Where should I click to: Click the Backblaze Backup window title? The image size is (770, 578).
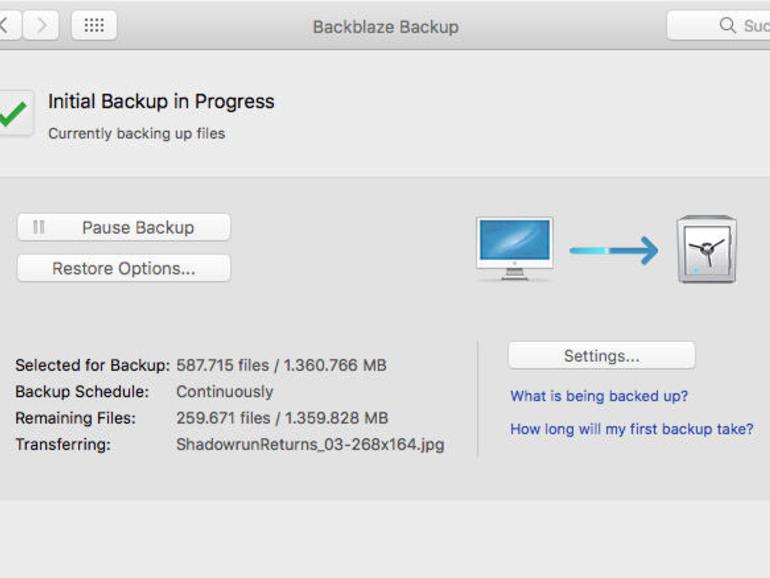point(386,27)
